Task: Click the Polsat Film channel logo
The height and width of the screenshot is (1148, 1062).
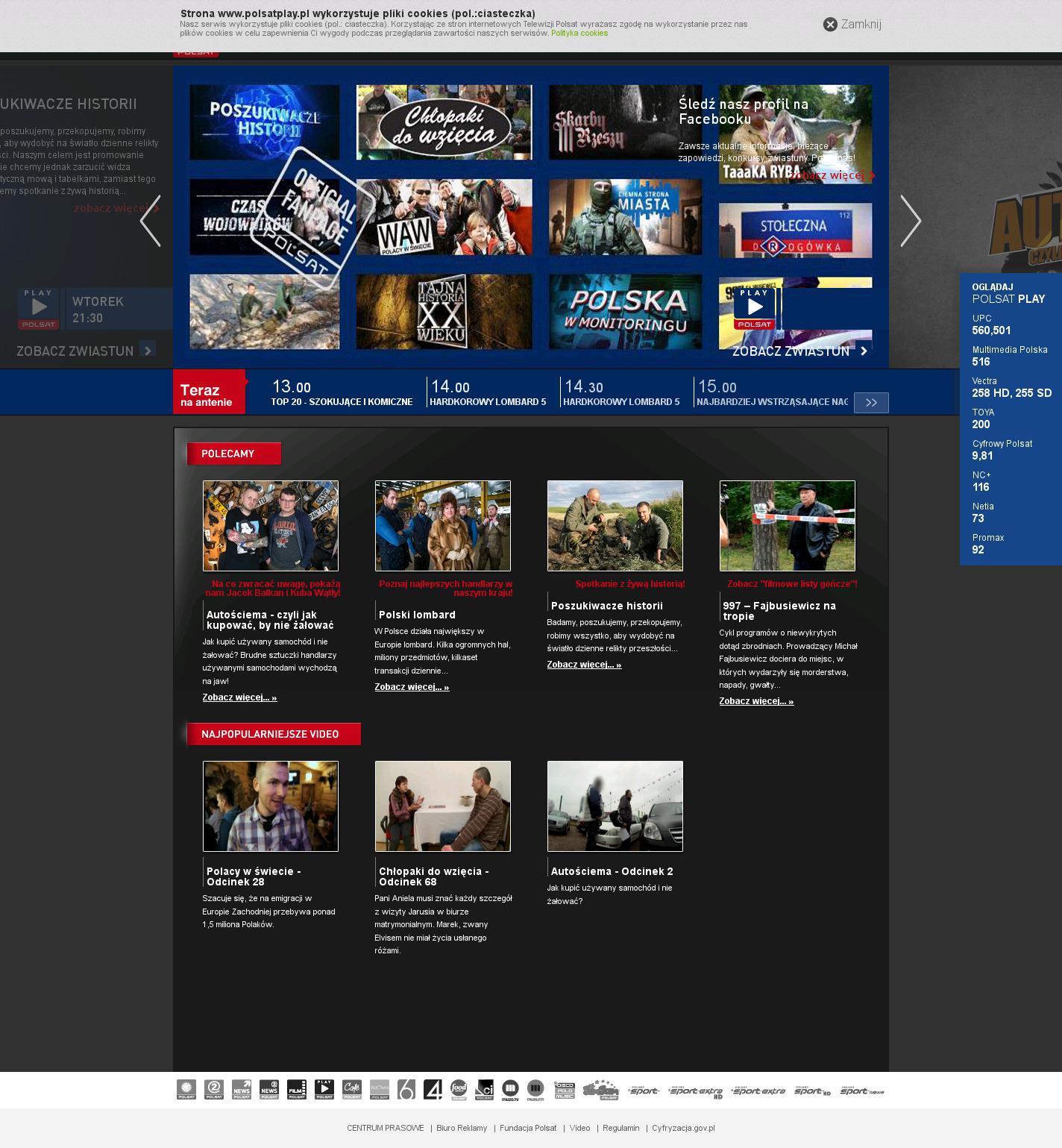Action: [296, 1089]
